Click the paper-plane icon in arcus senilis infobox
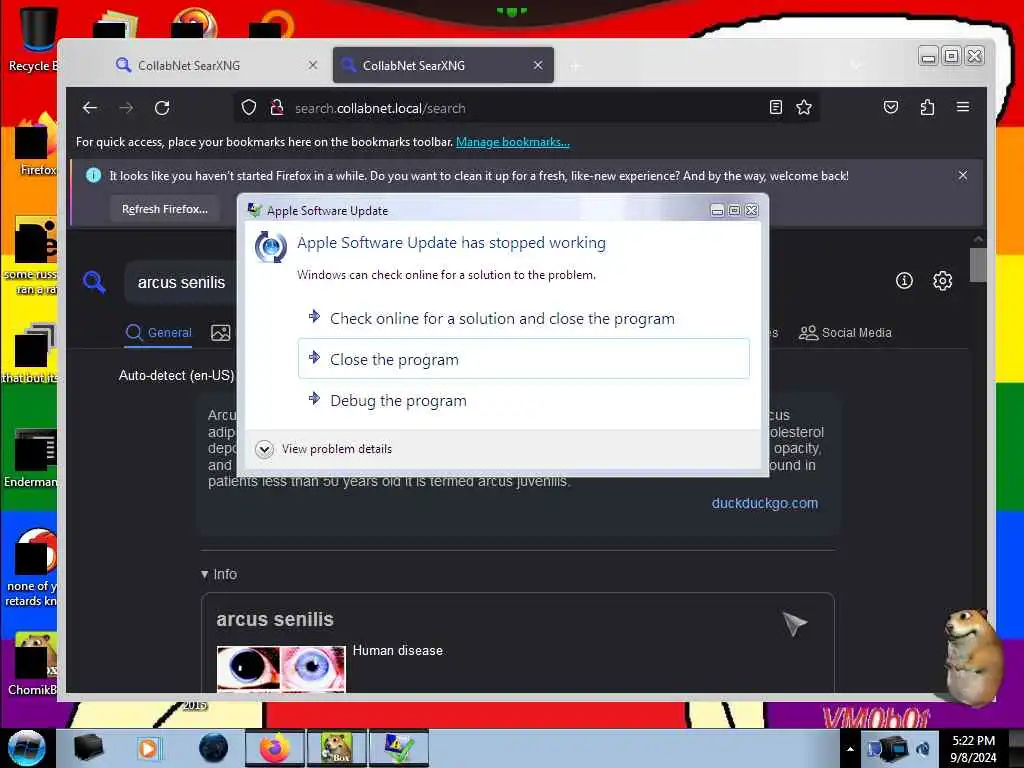The image size is (1024, 768). click(x=795, y=624)
